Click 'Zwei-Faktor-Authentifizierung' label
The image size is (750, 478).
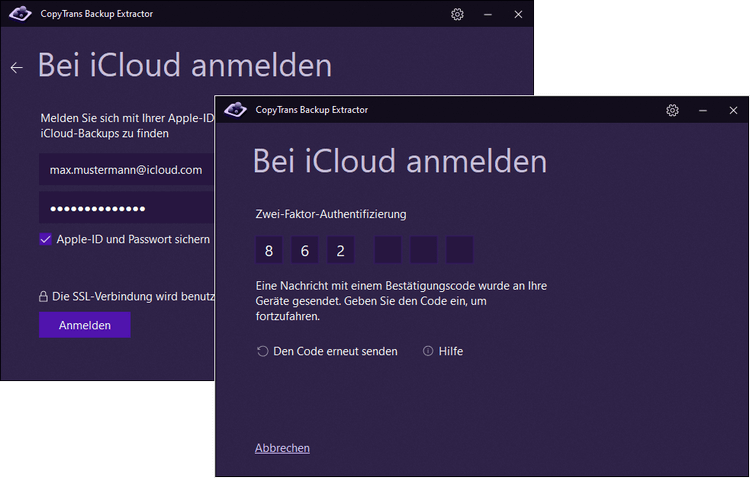click(x=331, y=214)
